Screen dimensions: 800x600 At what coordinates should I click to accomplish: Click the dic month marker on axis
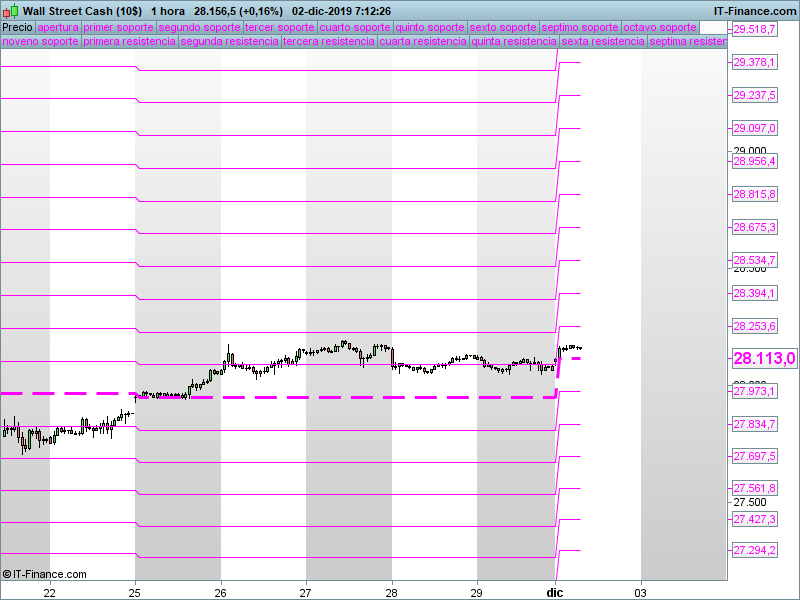point(555,593)
